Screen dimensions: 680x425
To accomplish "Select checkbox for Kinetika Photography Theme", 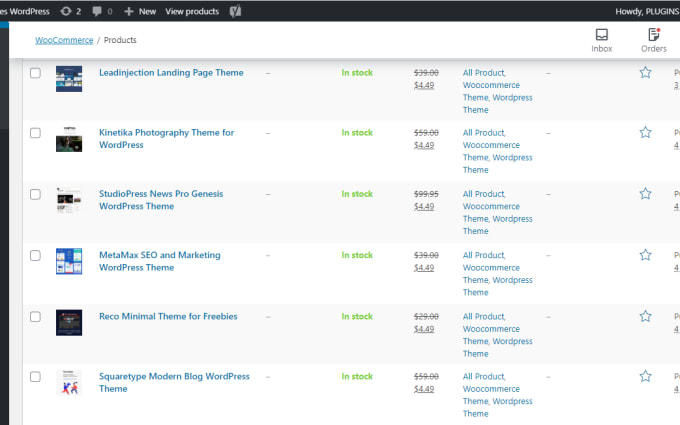I will point(36,133).
